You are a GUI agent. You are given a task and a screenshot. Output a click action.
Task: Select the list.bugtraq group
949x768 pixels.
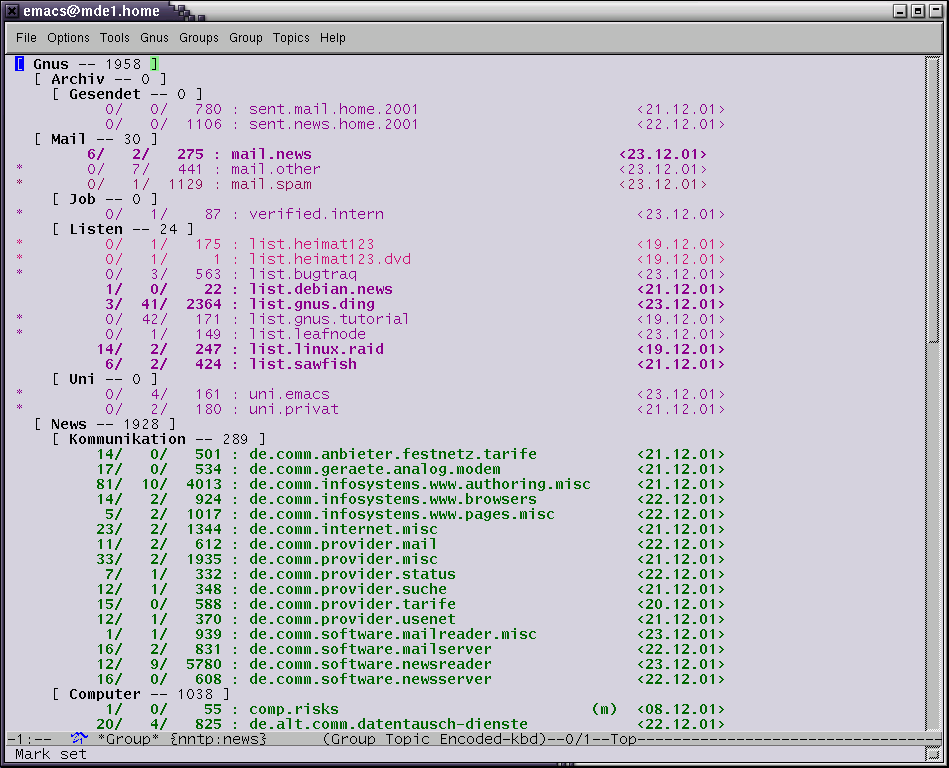303,274
